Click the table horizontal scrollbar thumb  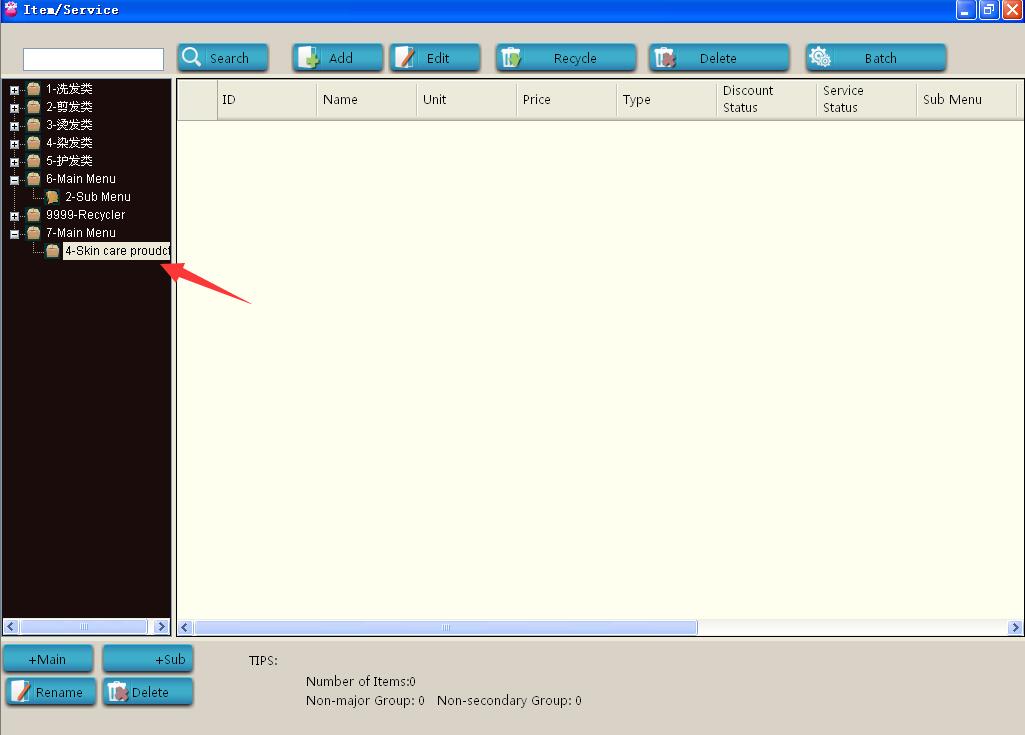click(446, 628)
